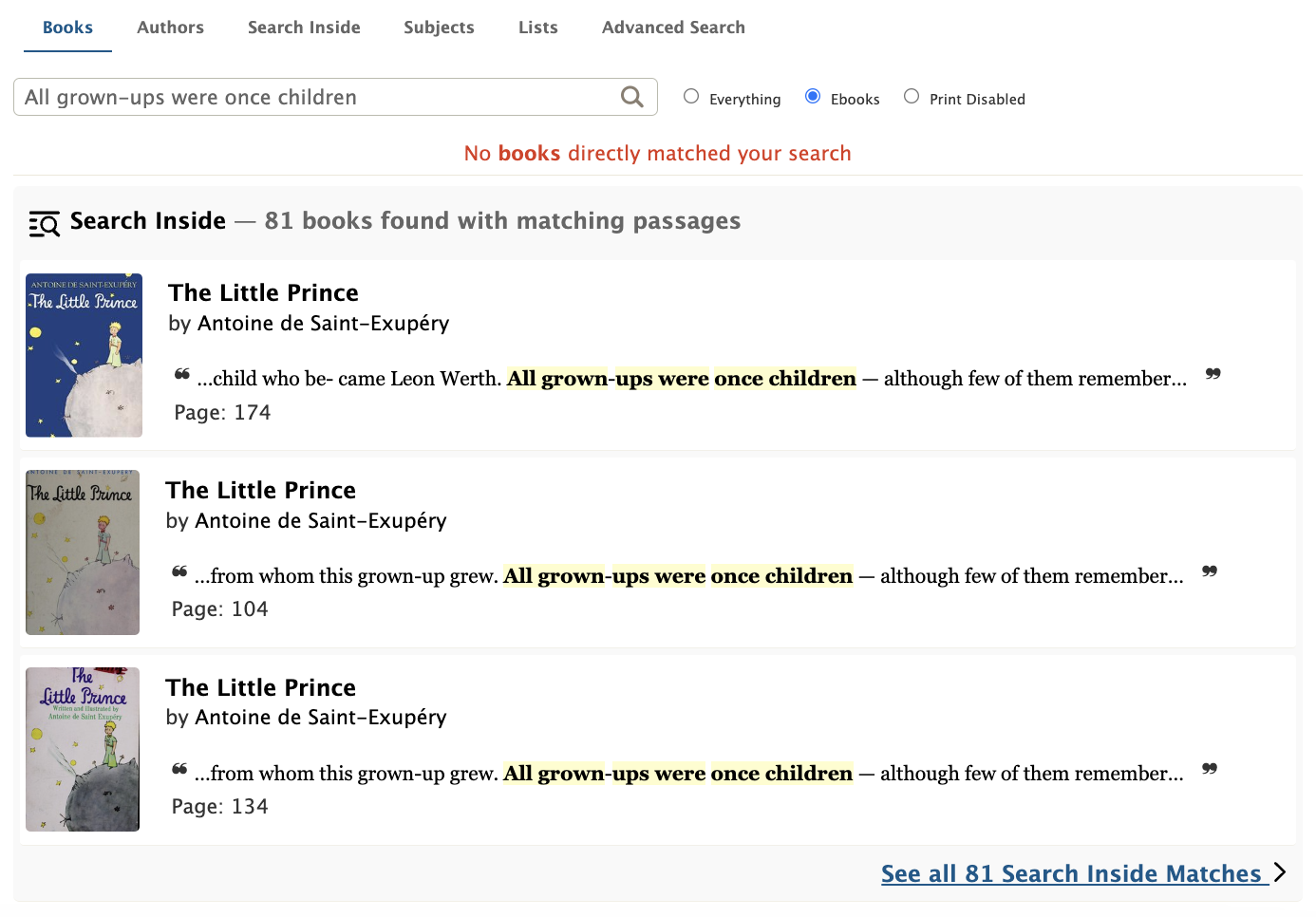Select the Everything radio button
The image size is (1316, 917).
pyautogui.click(x=691, y=96)
